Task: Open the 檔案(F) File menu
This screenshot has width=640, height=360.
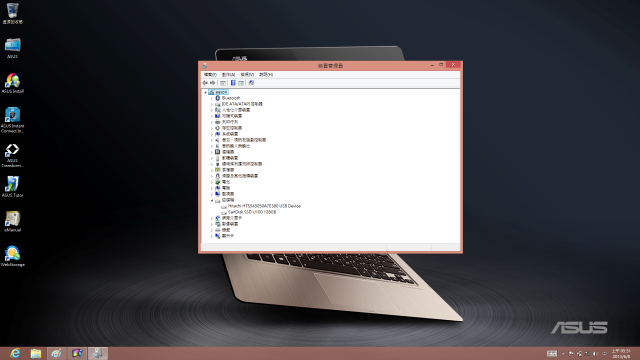Action: coord(210,75)
